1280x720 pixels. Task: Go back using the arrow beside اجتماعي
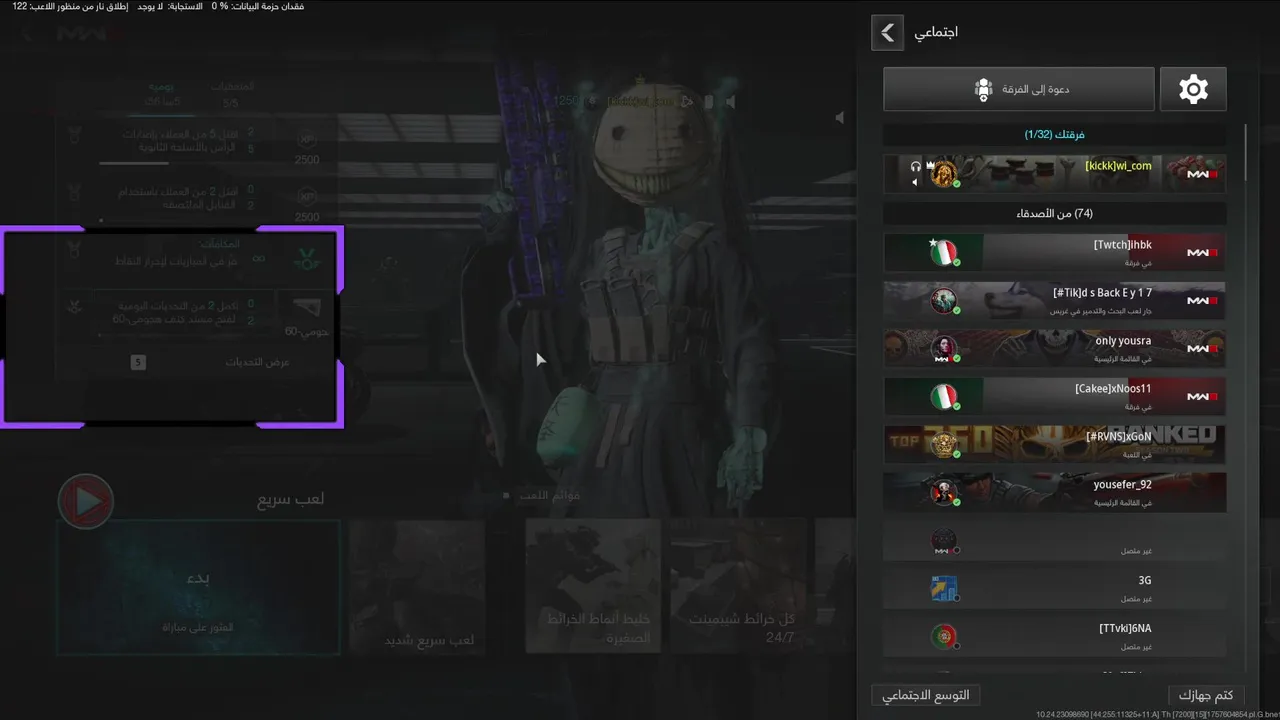887,32
